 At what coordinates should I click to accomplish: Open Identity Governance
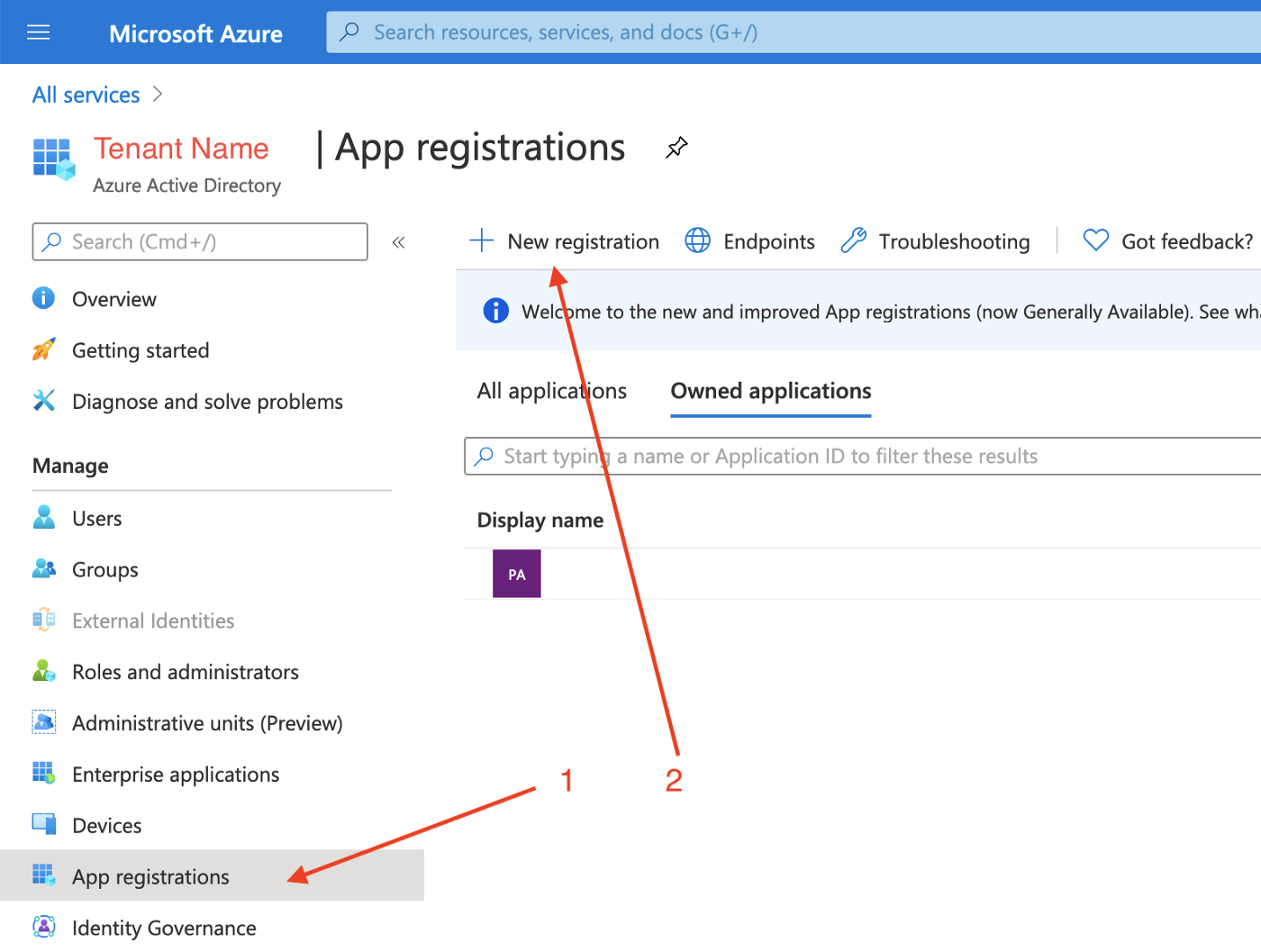point(164,928)
